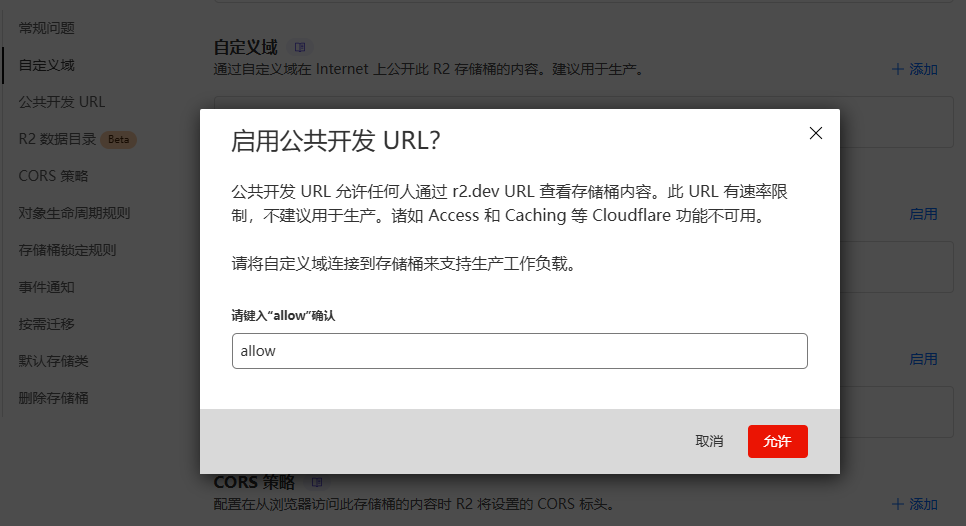
Task: Click the docs icon beside 自定义域 heading
Action: pos(300,47)
